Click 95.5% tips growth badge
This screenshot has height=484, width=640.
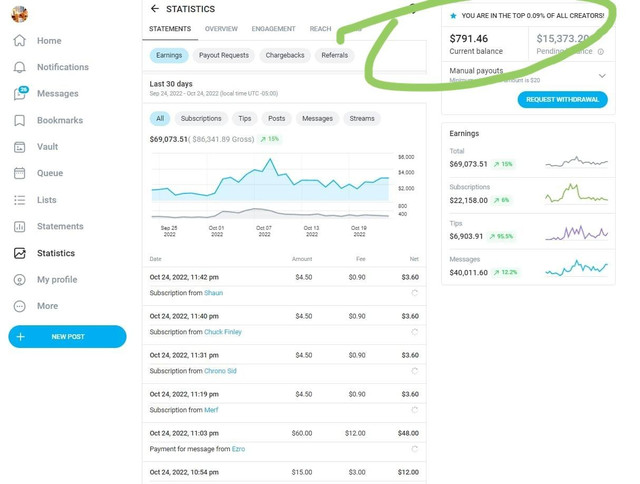point(501,236)
